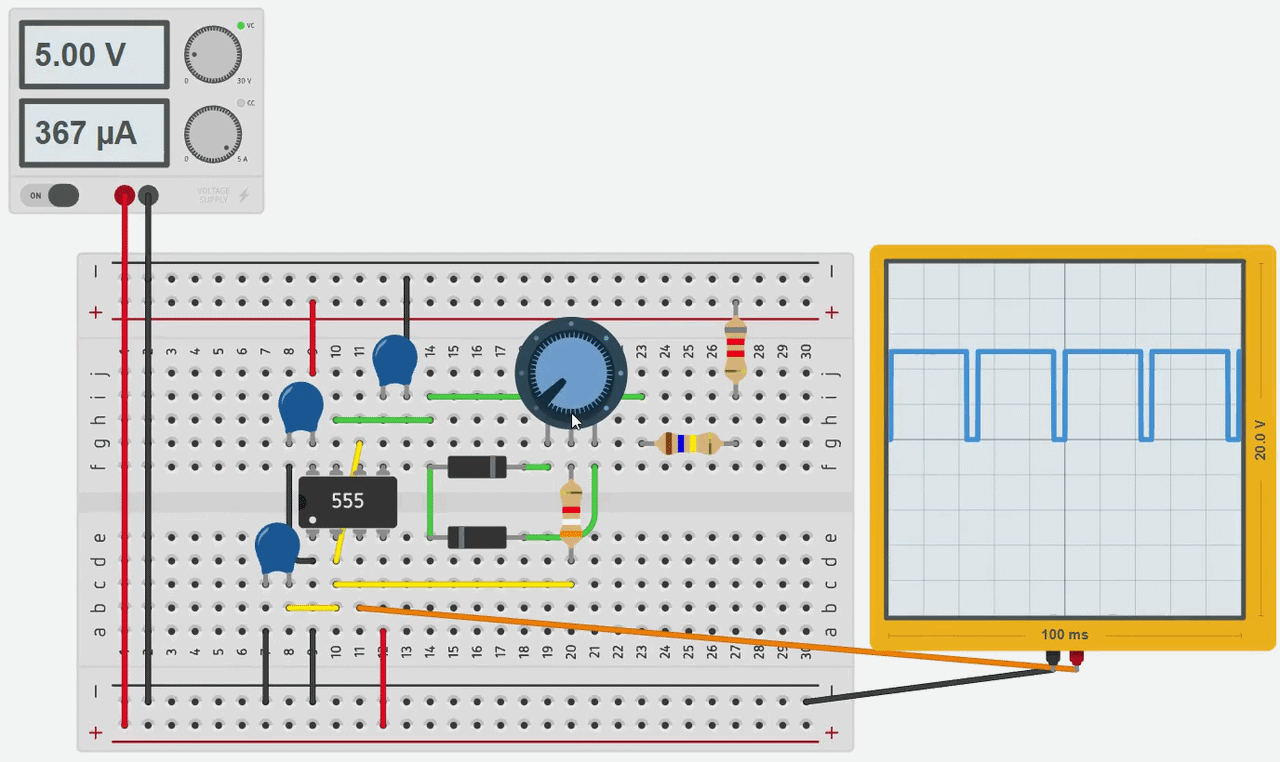Select the lower blue capacitor near row c
This screenshot has width=1280, height=762.
[277, 549]
